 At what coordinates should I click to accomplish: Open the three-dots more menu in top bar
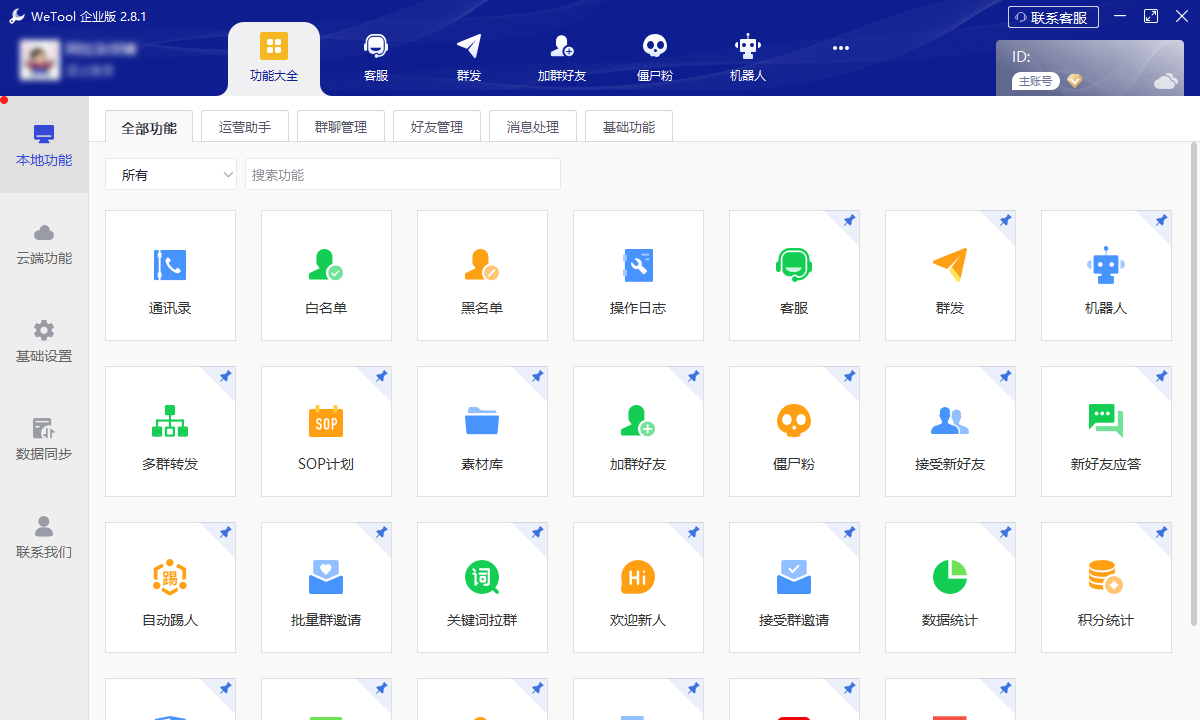[x=840, y=47]
